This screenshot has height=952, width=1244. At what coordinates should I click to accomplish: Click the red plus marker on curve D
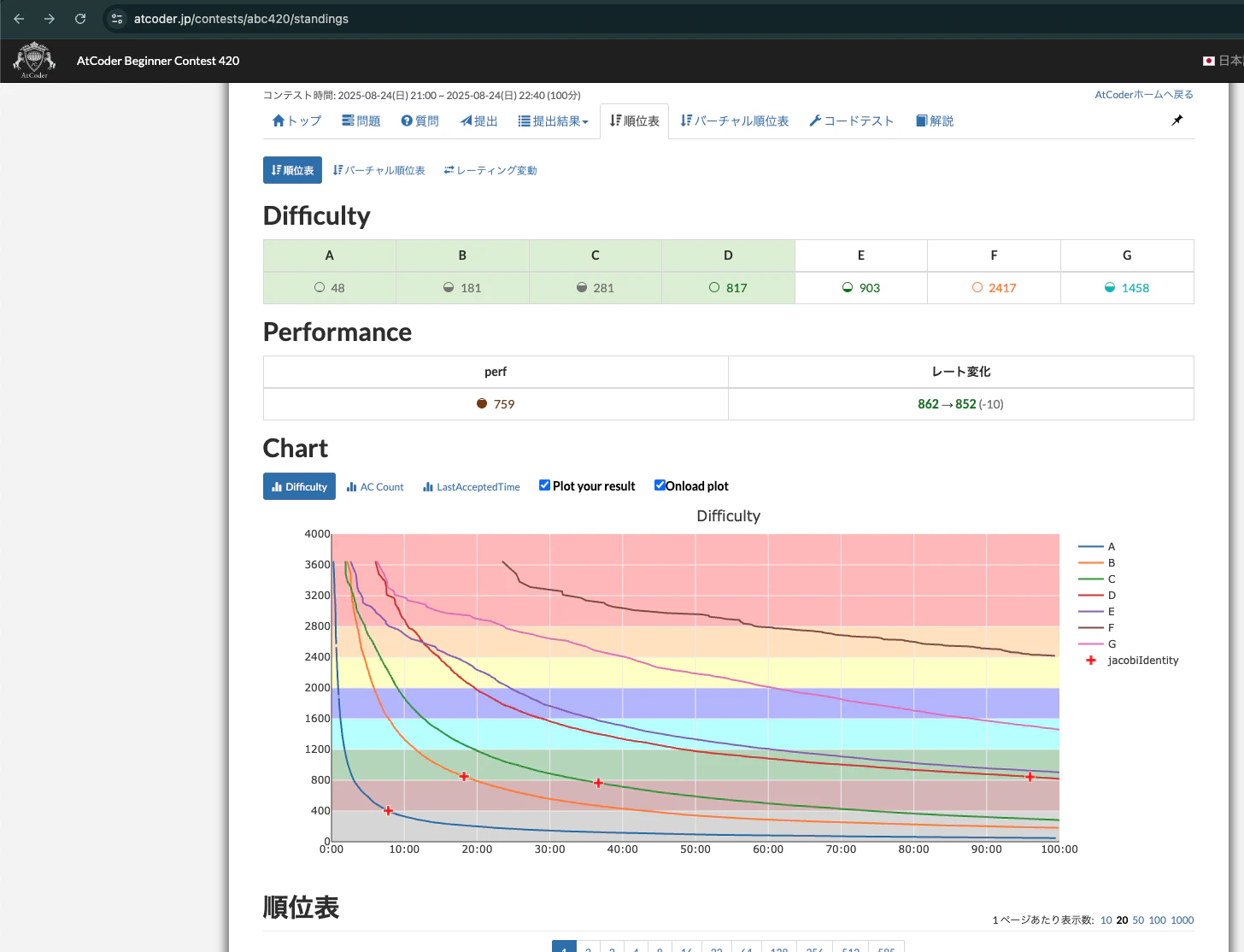coord(1030,777)
